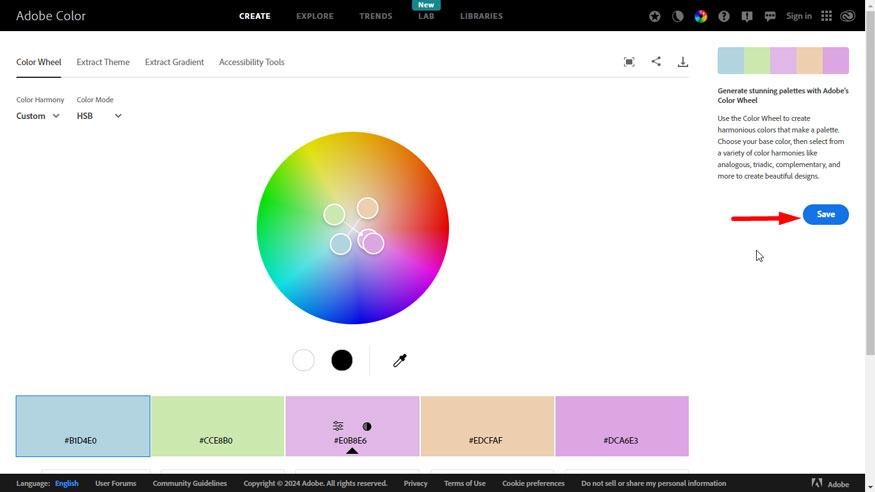Screen dimensions: 875x492
Task: Click the full-screen view icon
Action: point(629,62)
